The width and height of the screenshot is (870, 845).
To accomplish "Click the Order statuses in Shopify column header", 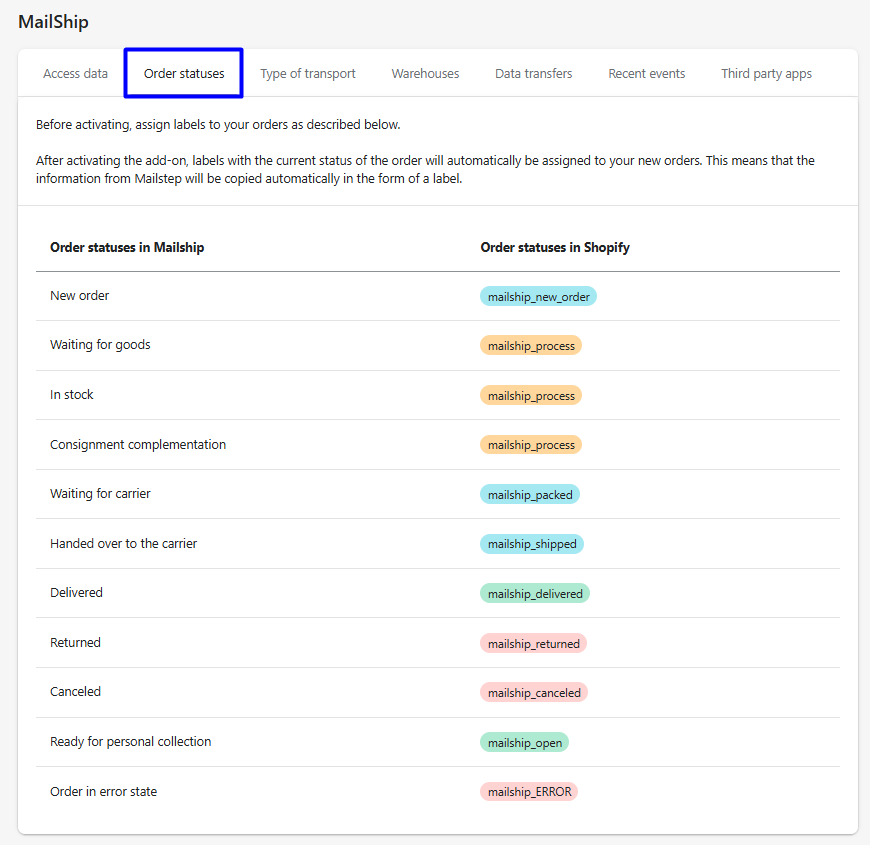I will pos(555,247).
